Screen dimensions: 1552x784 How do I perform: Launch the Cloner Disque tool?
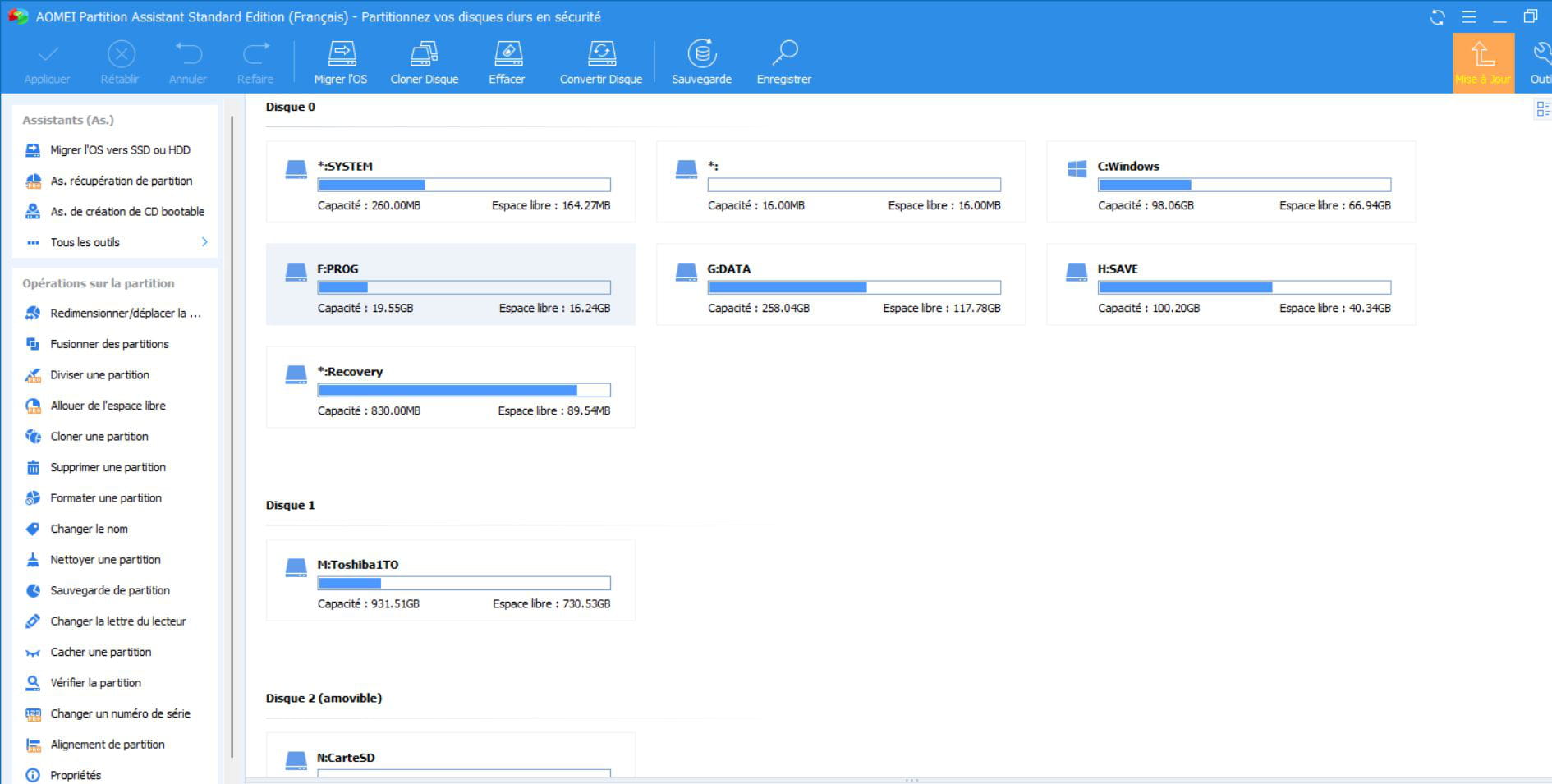pyautogui.click(x=425, y=62)
